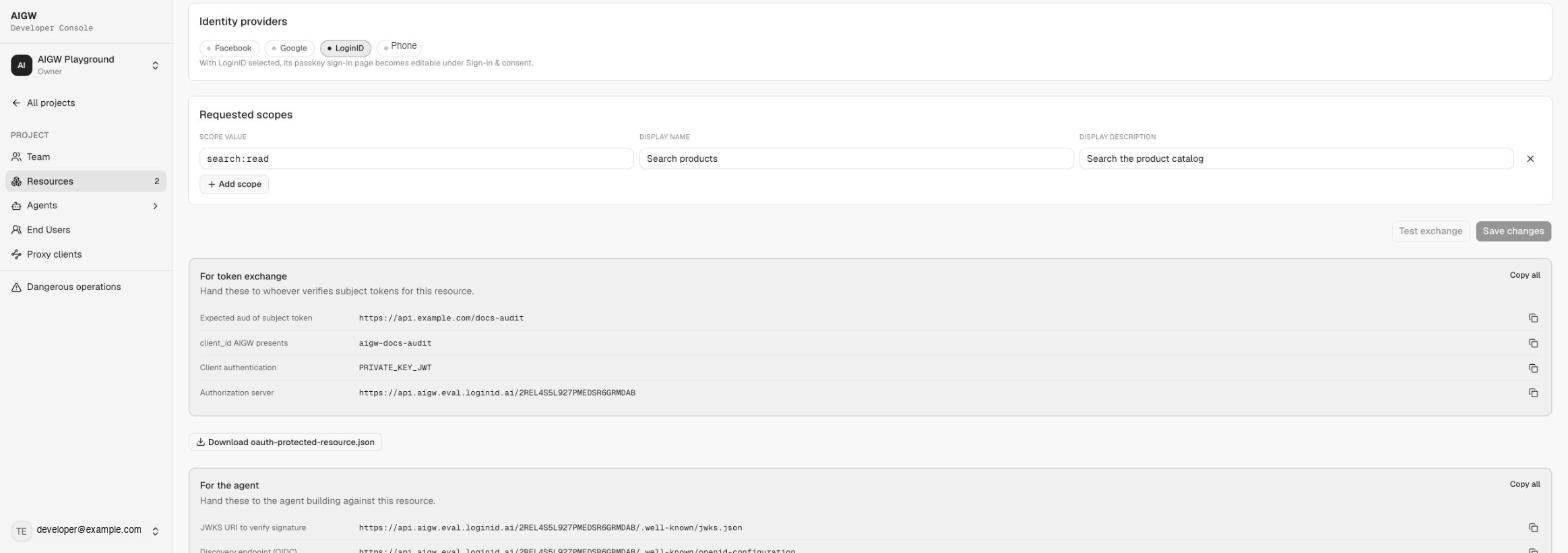The width and height of the screenshot is (1568, 553).
Task: Click the End Users person icon
Action: (x=16, y=230)
